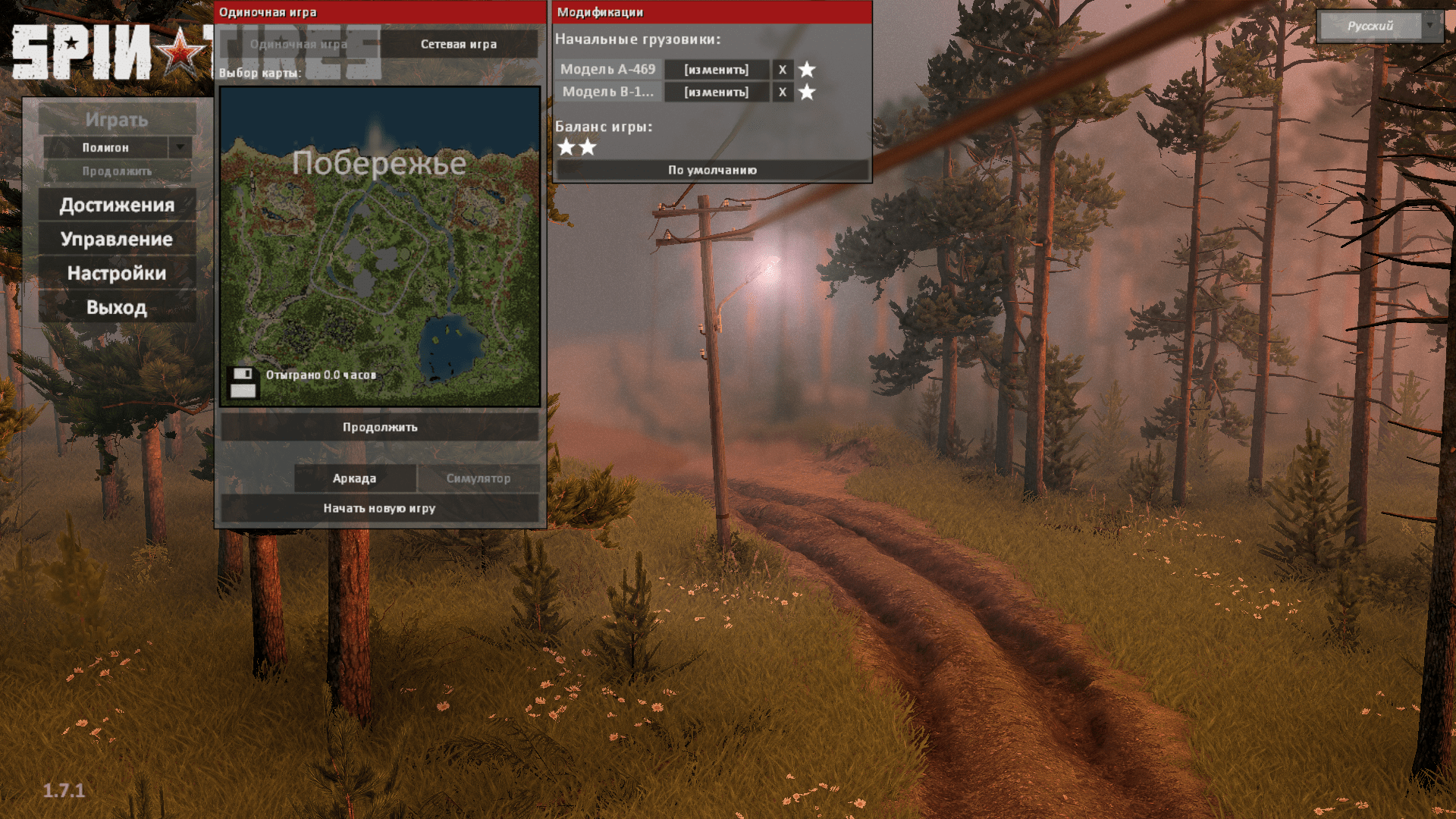Screen dimensions: 1456x819
Task: Click the save floppy disk icon on map
Action: (x=243, y=382)
